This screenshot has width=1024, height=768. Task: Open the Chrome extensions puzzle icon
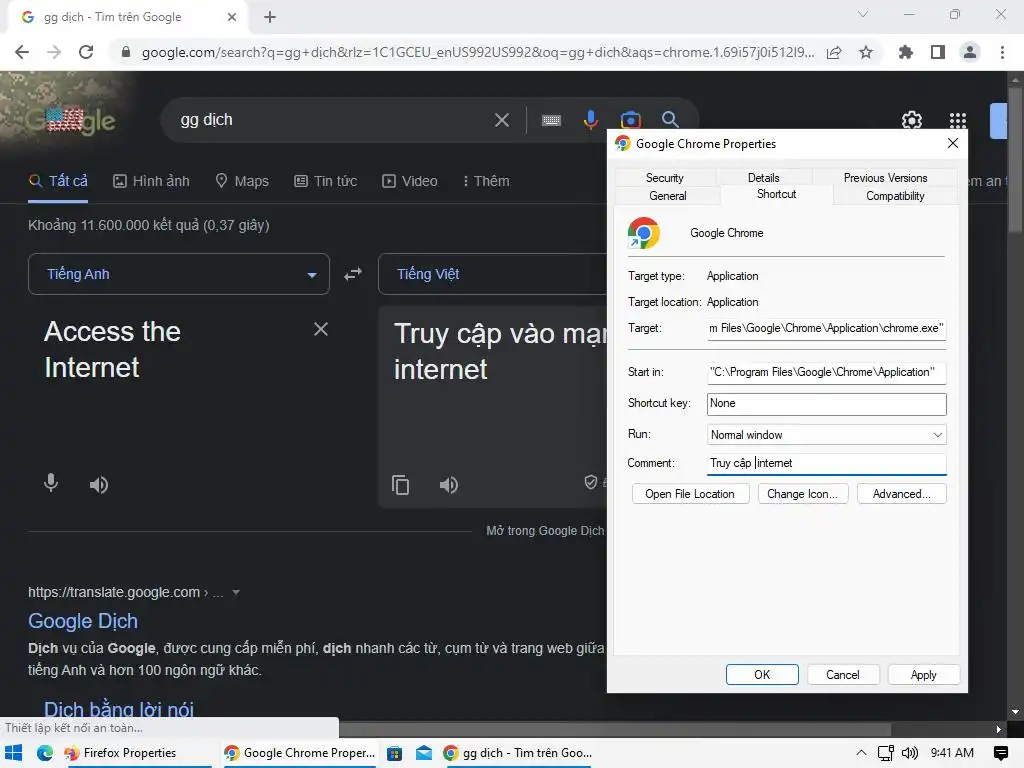(x=906, y=52)
